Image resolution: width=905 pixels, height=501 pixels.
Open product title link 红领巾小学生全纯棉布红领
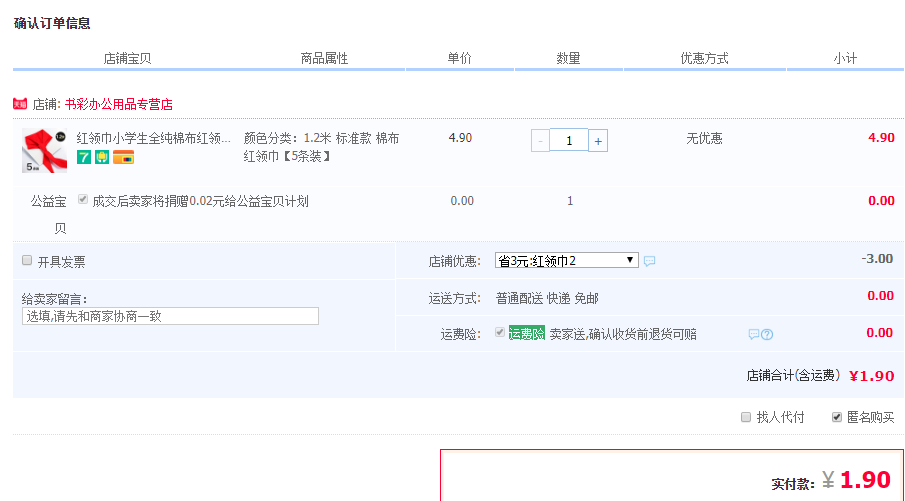click(154, 139)
